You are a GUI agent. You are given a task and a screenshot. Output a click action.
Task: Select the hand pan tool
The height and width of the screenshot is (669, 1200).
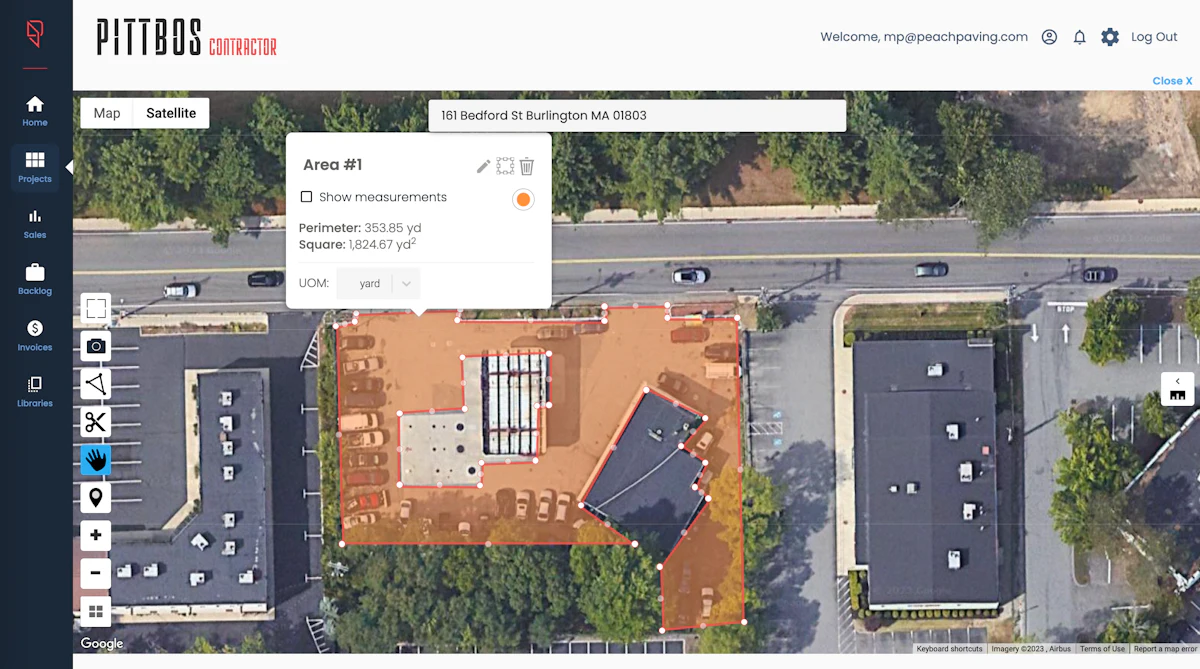pyautogui.click(x=96, y=460)
